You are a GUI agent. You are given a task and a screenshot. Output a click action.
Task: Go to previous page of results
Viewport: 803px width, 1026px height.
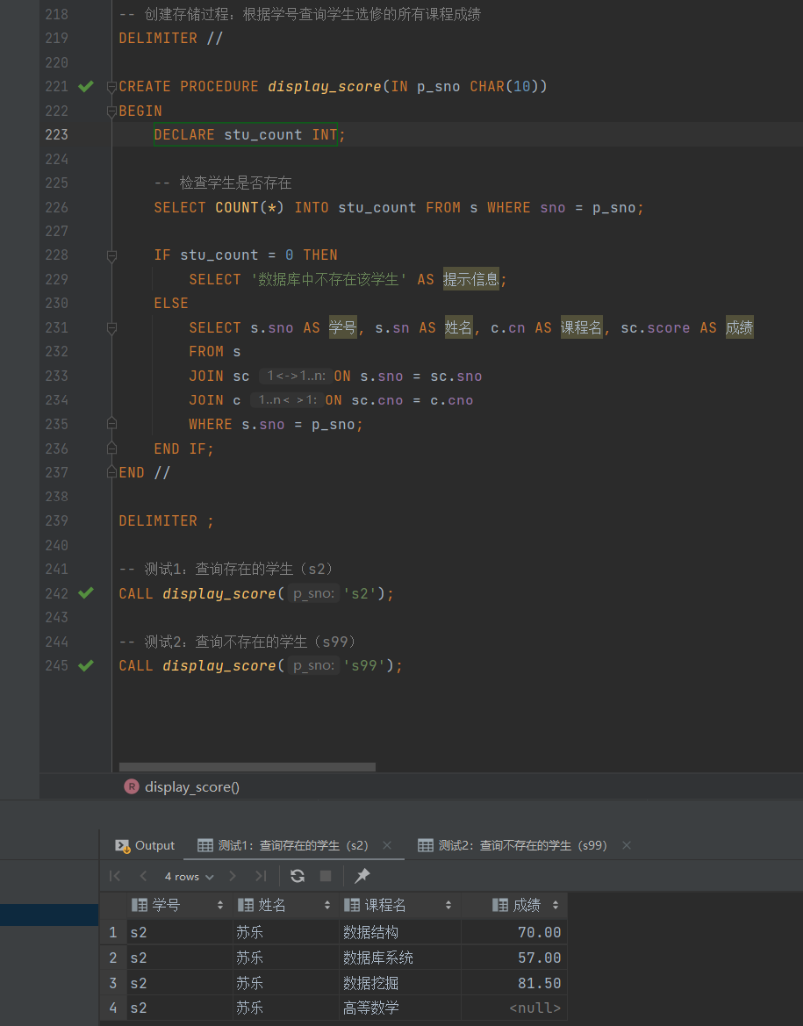(143, 876)
